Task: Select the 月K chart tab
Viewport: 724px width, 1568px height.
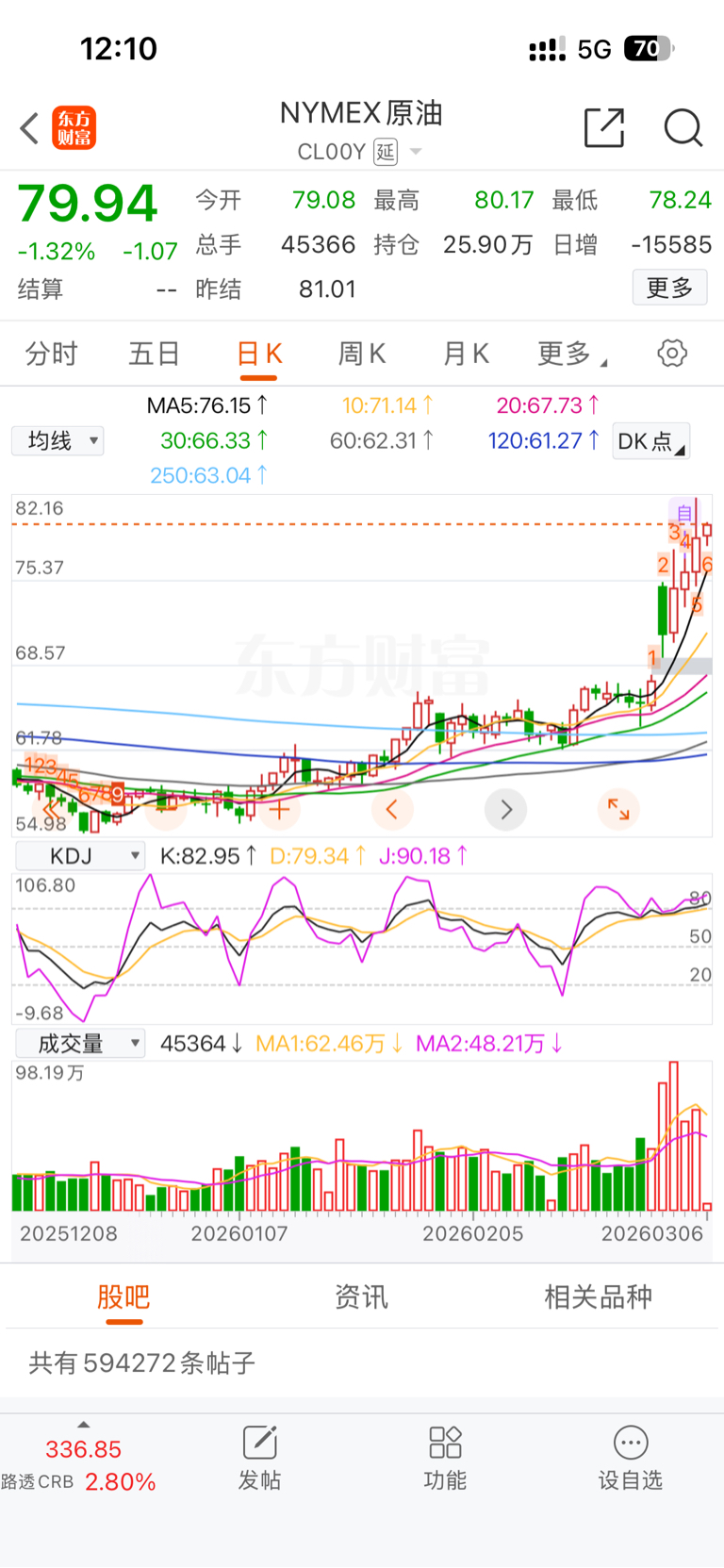Action: (x=466, y=355)
